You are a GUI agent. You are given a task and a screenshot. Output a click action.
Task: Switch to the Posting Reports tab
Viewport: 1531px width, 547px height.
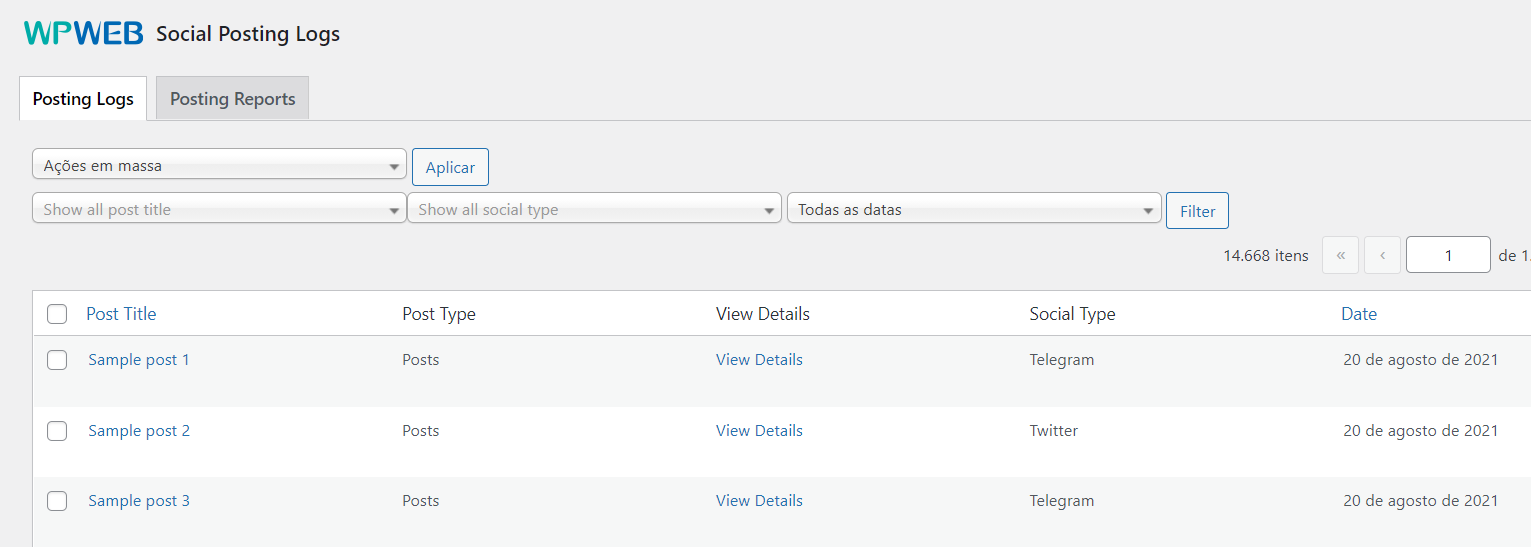tap(232, 99)
